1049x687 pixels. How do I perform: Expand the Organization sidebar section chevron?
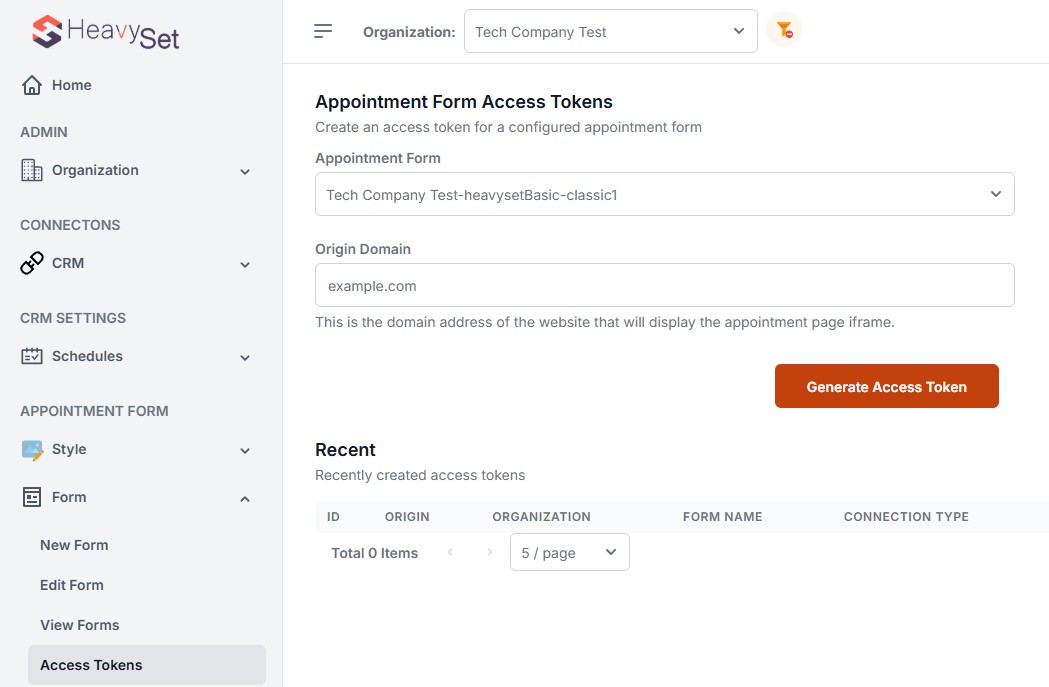coord(245,172)
